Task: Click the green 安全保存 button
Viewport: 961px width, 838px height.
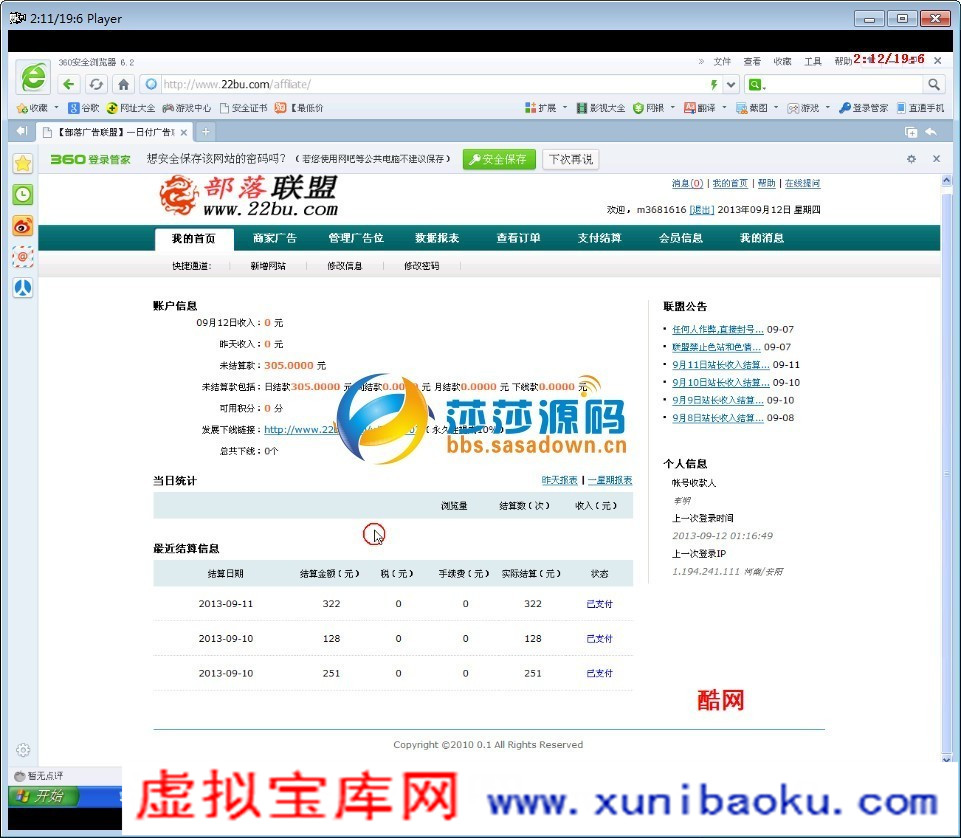Action: [x=499, y=159]
